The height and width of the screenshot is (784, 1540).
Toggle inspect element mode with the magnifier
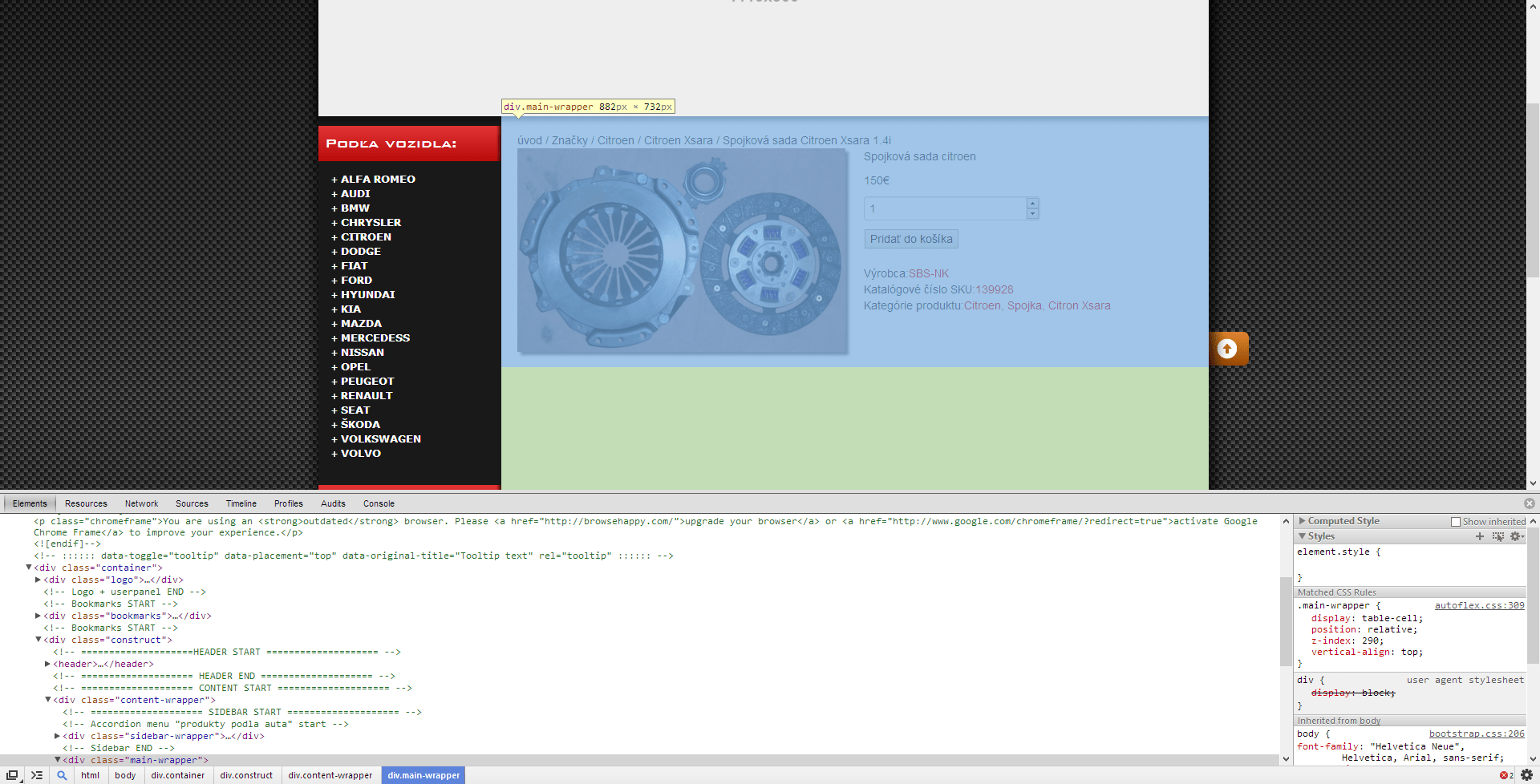tap(63, 774)
